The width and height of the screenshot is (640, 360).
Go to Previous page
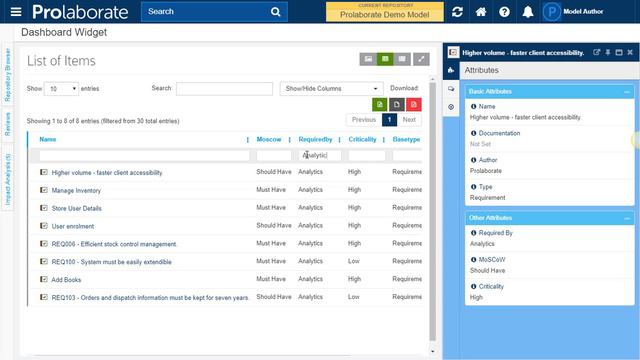pos(364,120)
